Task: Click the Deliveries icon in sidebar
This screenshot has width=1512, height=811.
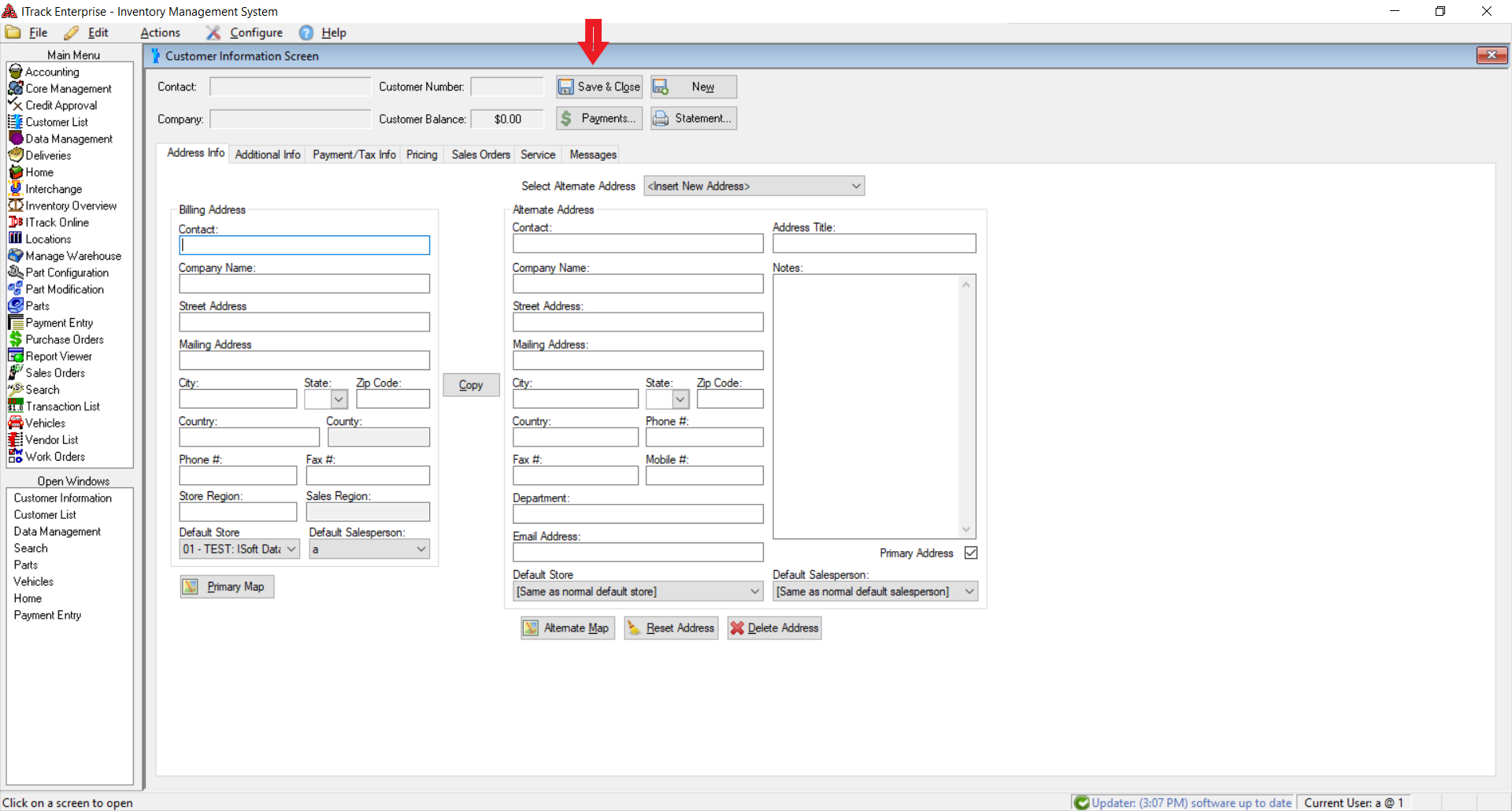Action: pos(15,155)
